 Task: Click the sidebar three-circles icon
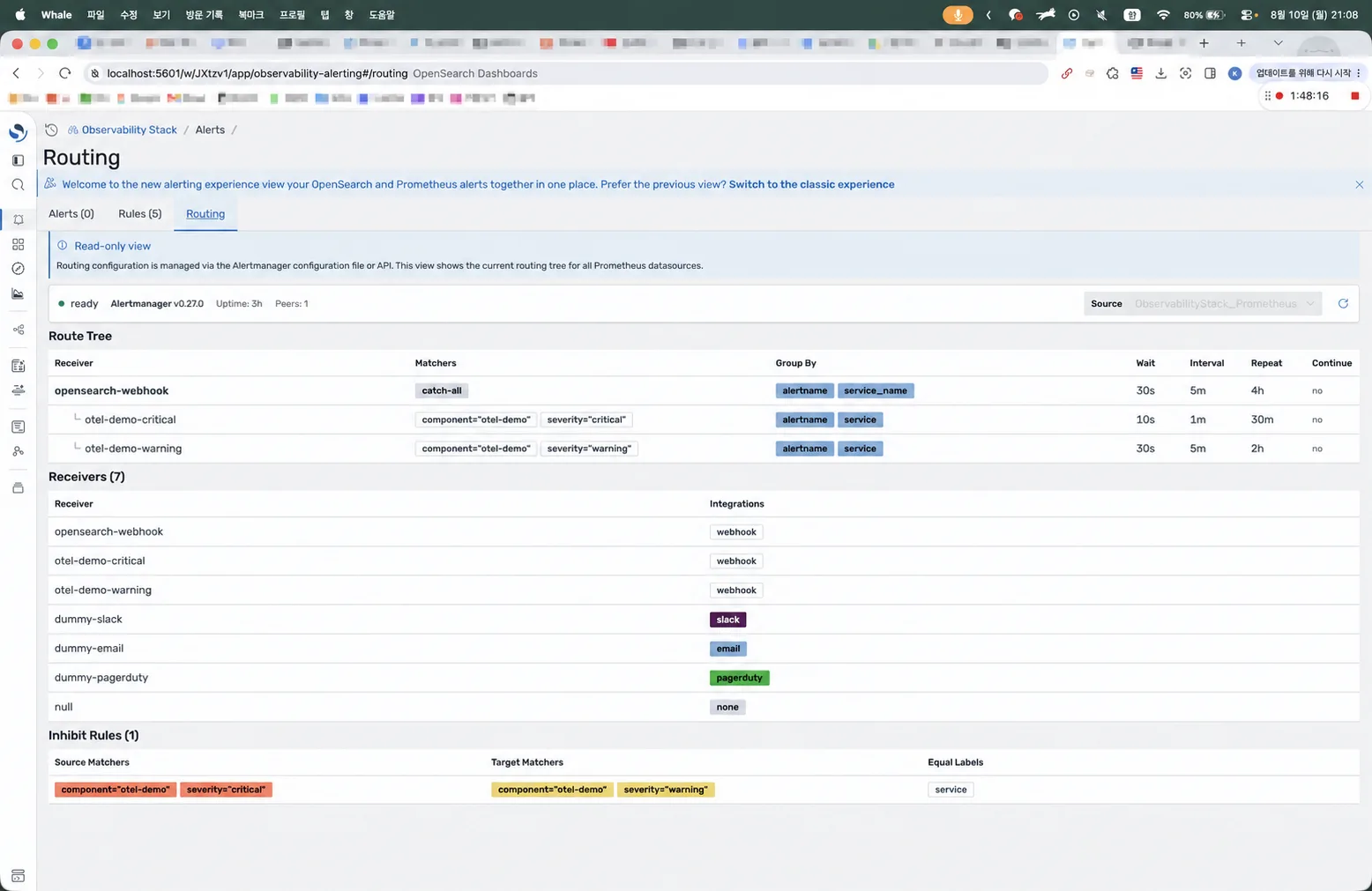point(18,451)
